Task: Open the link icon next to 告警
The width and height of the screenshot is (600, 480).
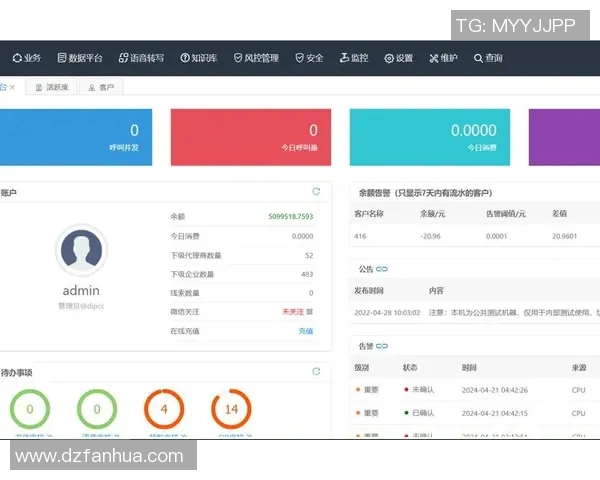Action: 382,346
